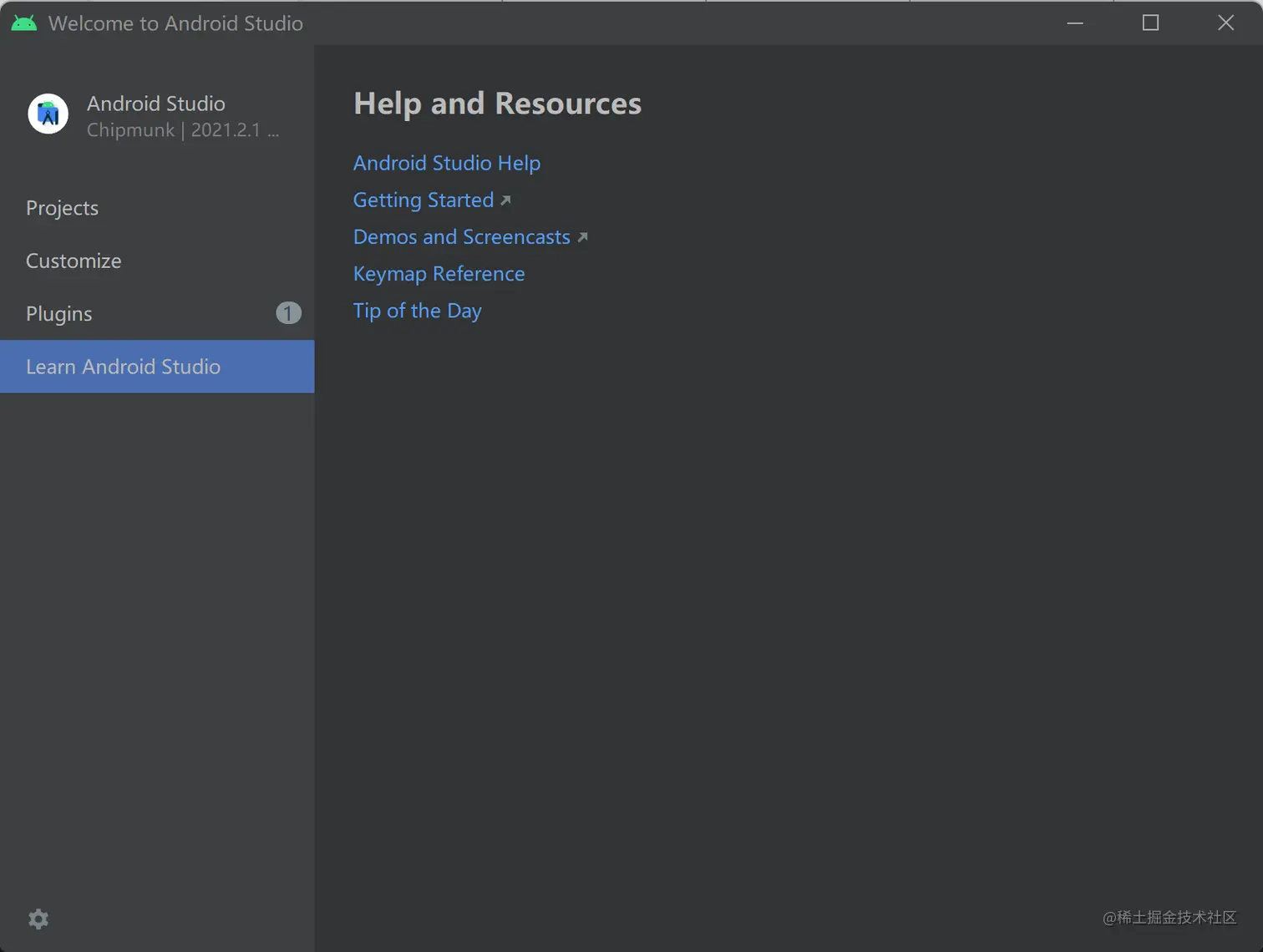Close the Welcome to Android Studio window

click(1225, 23)
